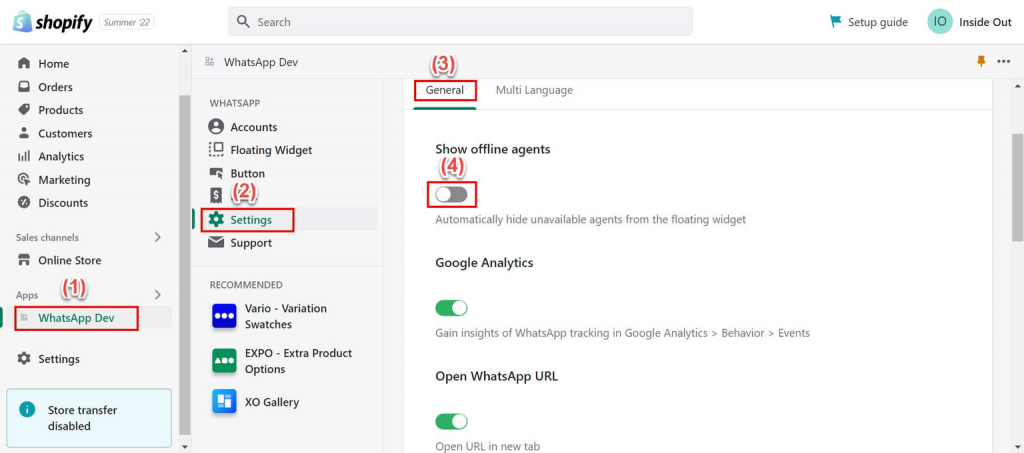Open the Support page link

(250, 243)
